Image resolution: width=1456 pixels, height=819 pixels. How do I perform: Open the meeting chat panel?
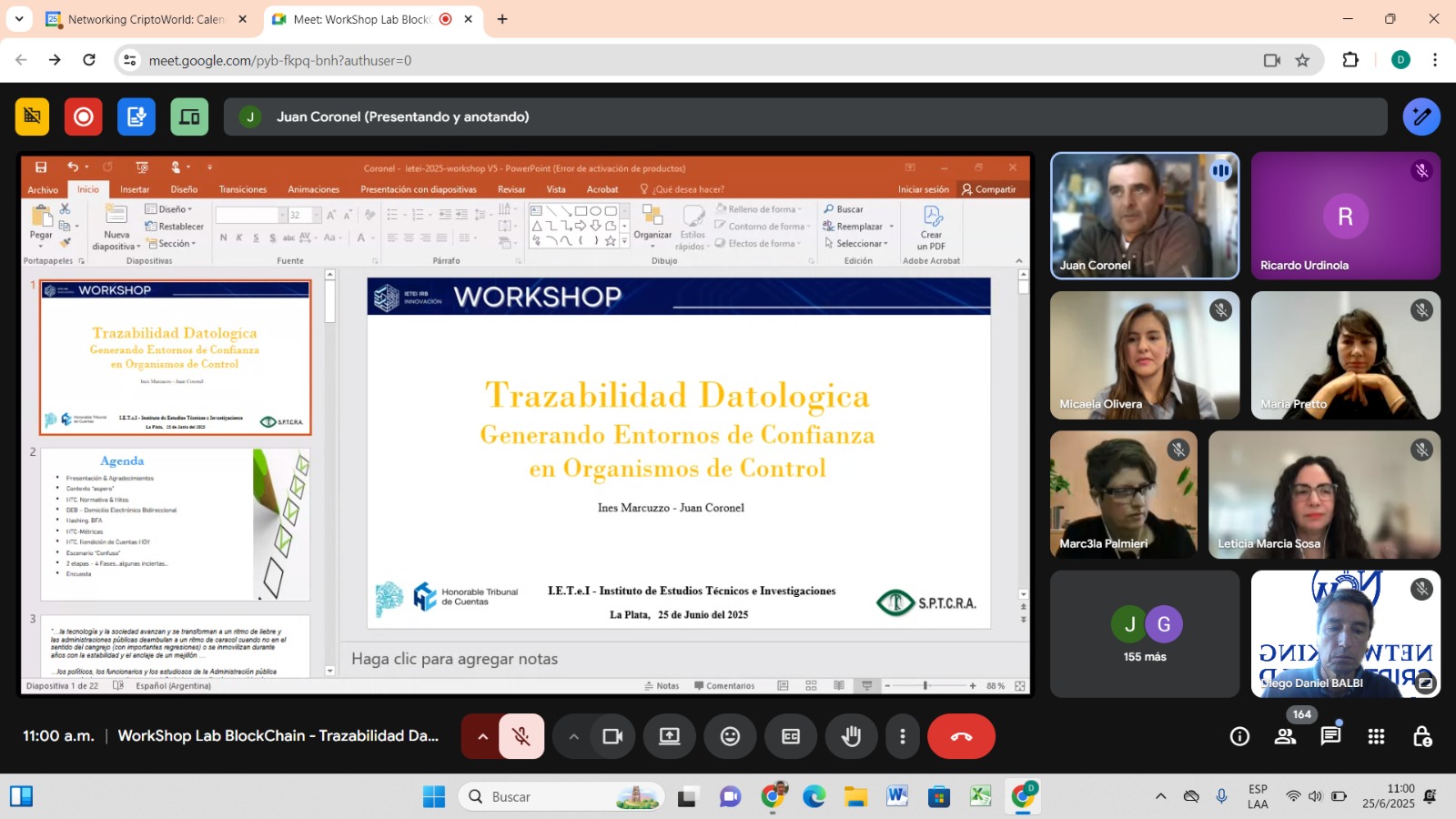(x=1330, y=736)
